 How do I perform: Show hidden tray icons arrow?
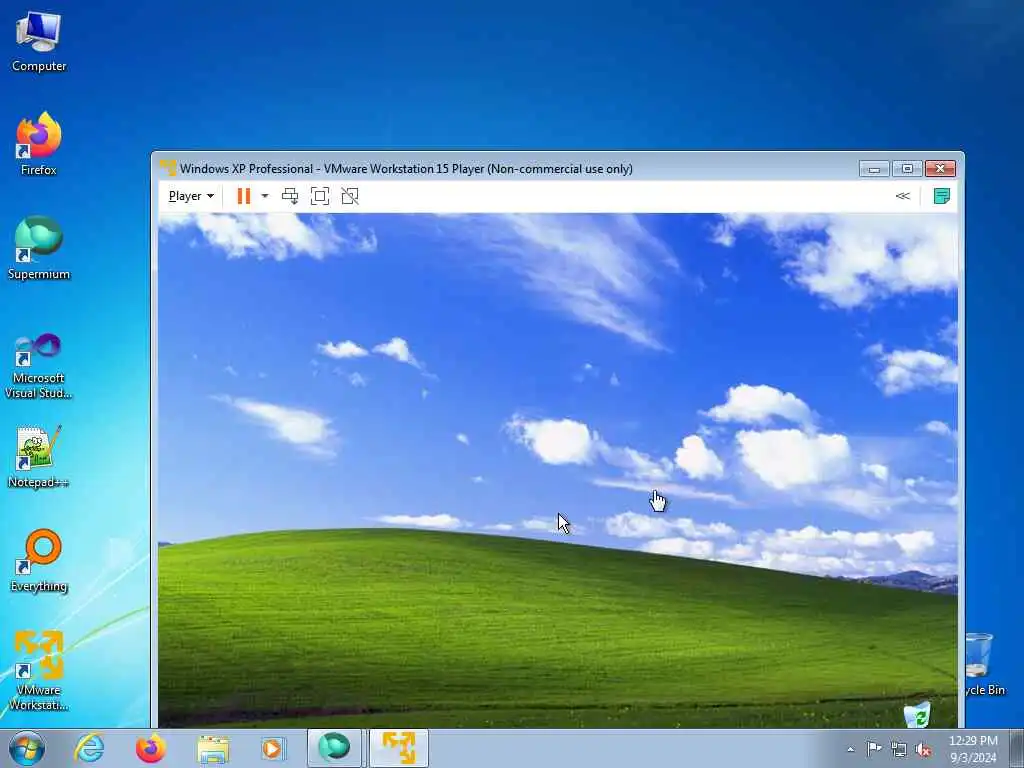[850, 749]
